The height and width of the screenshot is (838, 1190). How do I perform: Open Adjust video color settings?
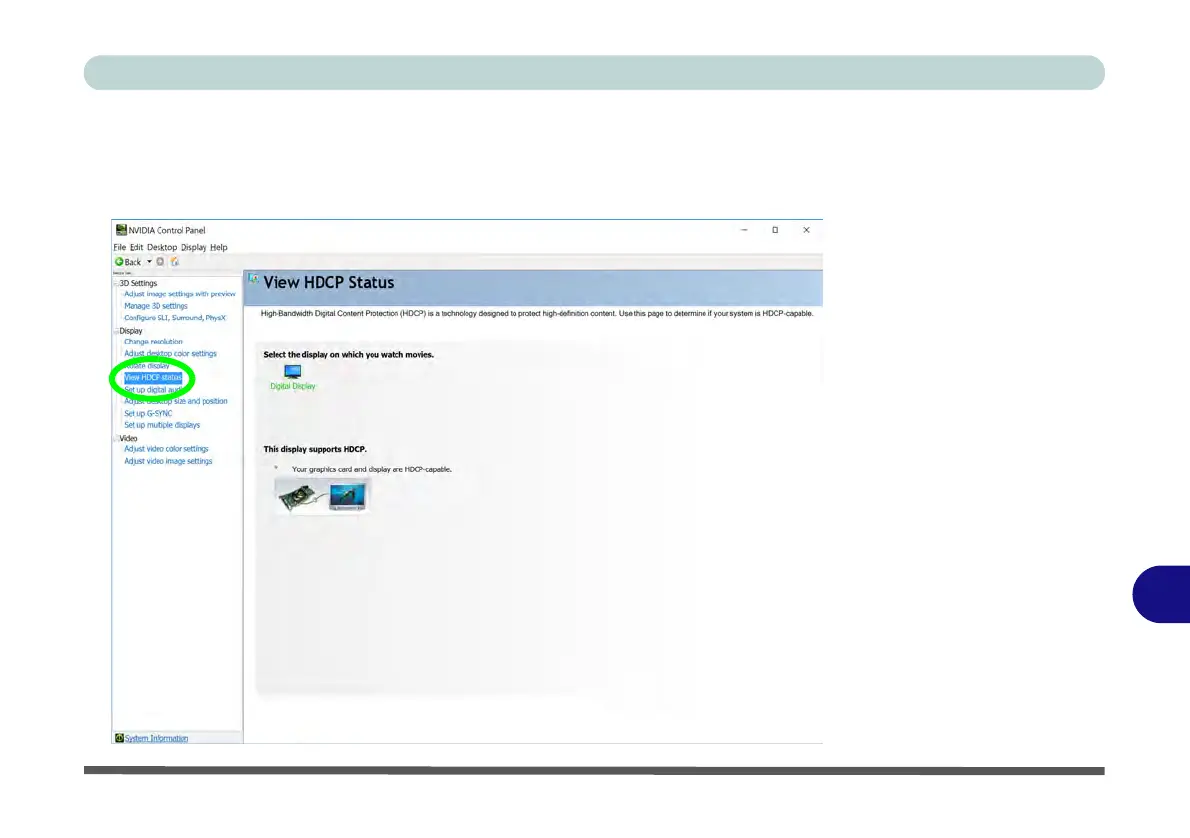pyautogui.click(x=166, y=449)
